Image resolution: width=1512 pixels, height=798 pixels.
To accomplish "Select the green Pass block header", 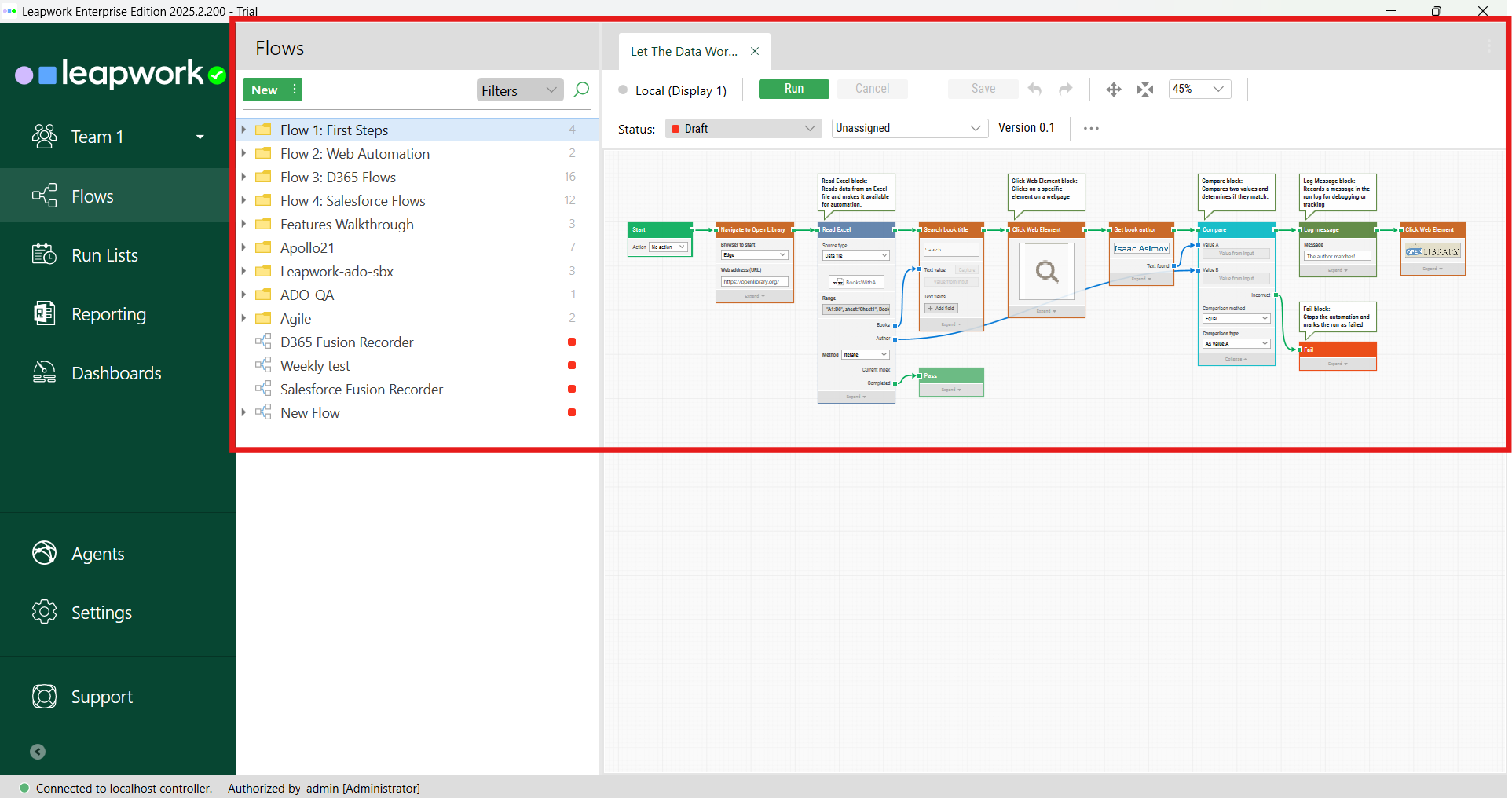I will (951, 375).
